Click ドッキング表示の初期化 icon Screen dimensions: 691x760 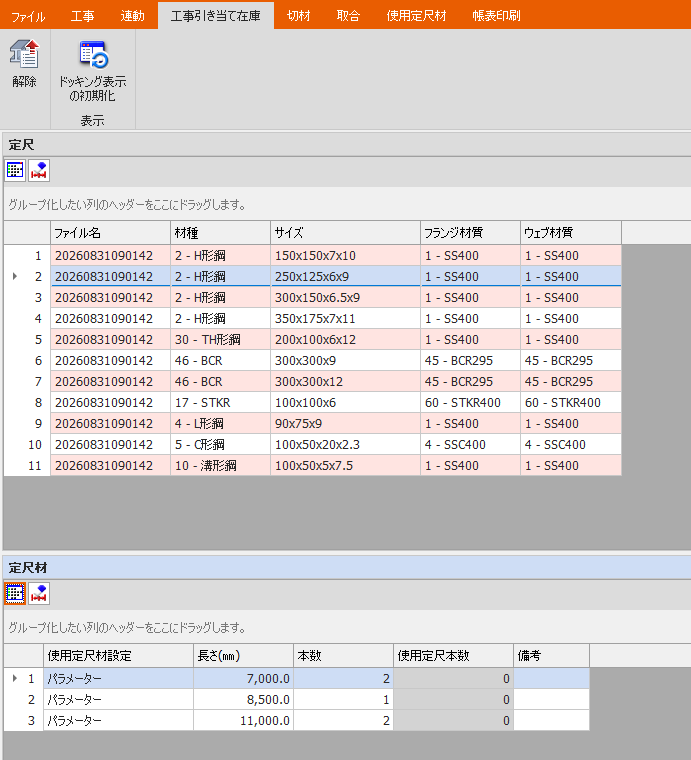(93, 54)
